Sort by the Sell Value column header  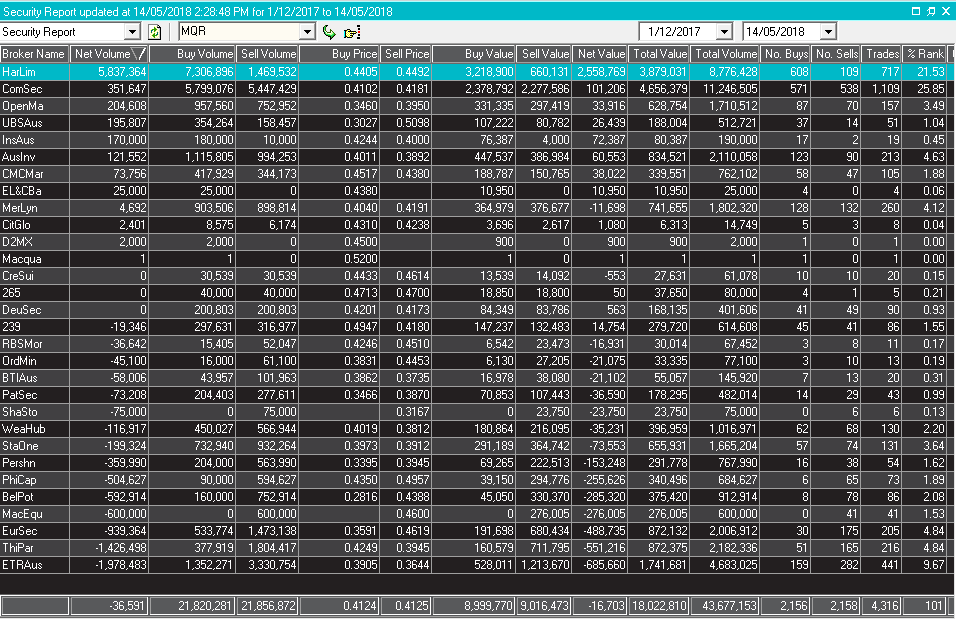tap(544, 54)
